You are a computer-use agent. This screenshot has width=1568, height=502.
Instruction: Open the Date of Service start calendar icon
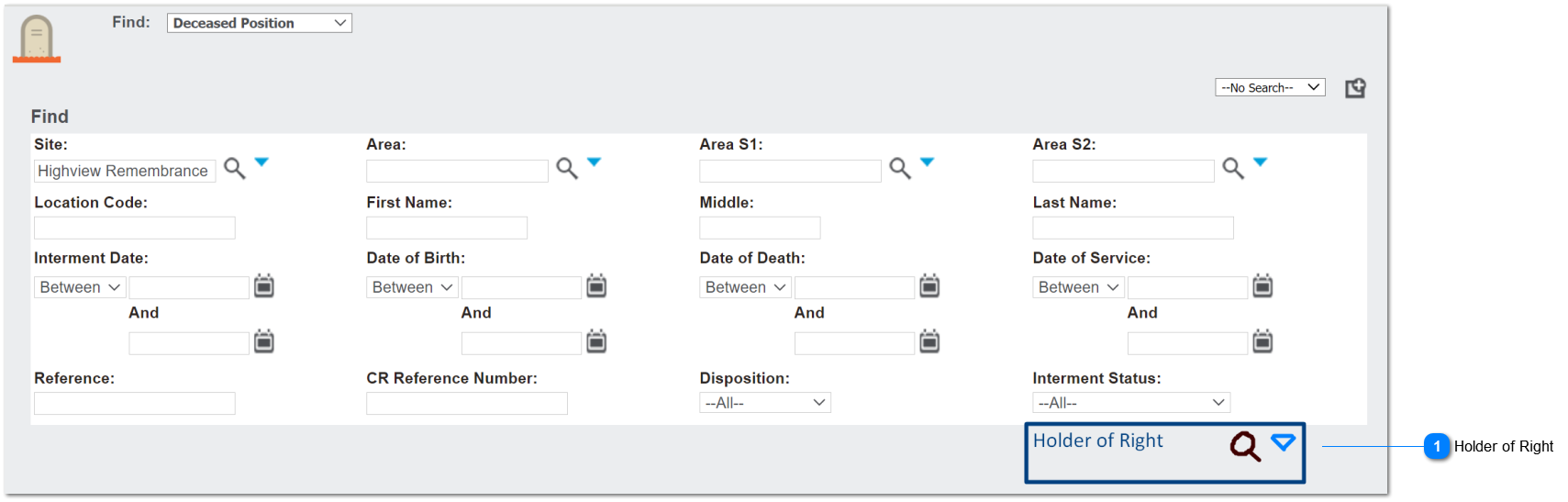1262,285
